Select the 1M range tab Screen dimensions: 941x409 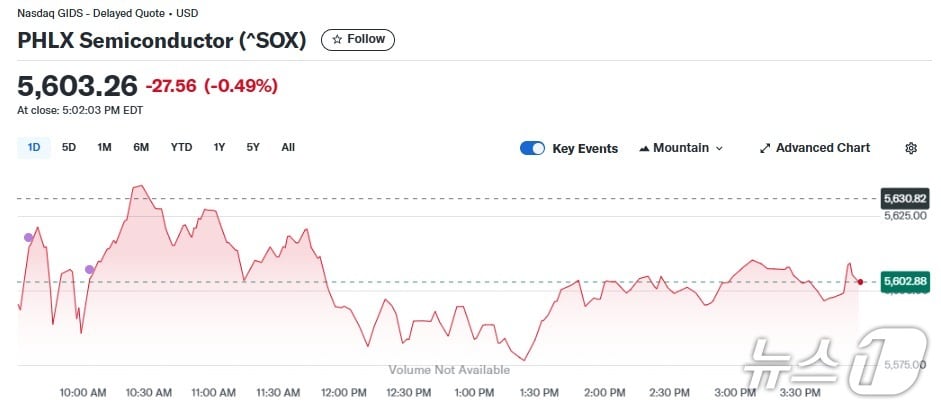pyautogui.click(x=104, y=147)
